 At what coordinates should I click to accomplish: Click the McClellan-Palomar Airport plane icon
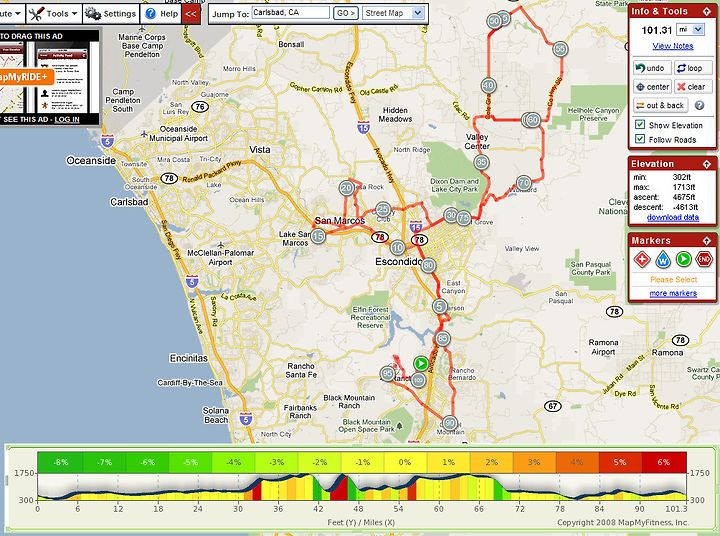point(221,245)
